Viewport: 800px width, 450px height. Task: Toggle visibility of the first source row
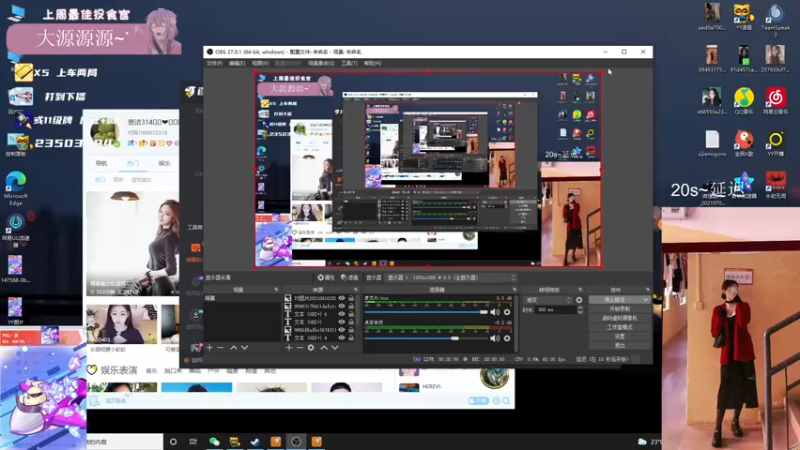tap(342, 298)
